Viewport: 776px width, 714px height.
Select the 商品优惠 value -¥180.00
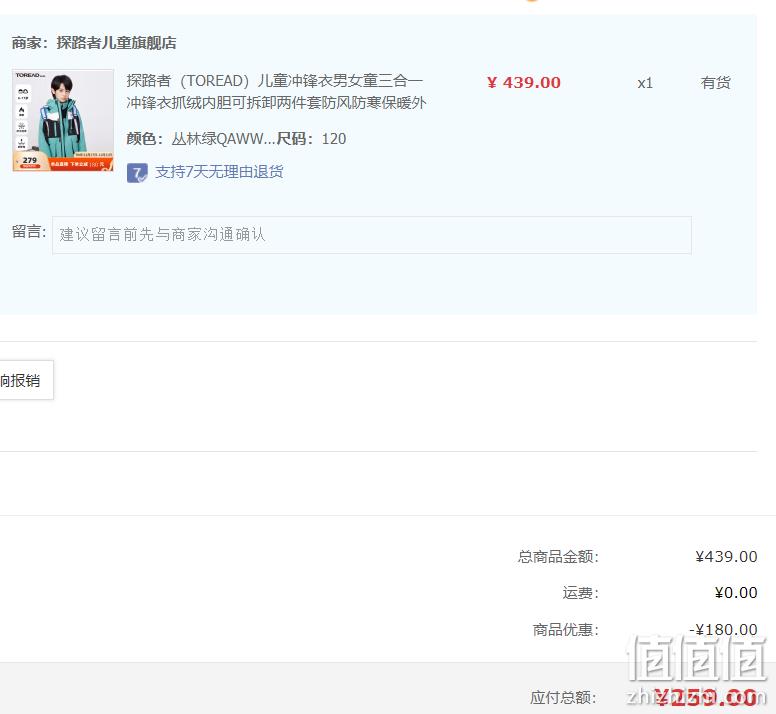(x=723, y=629)
